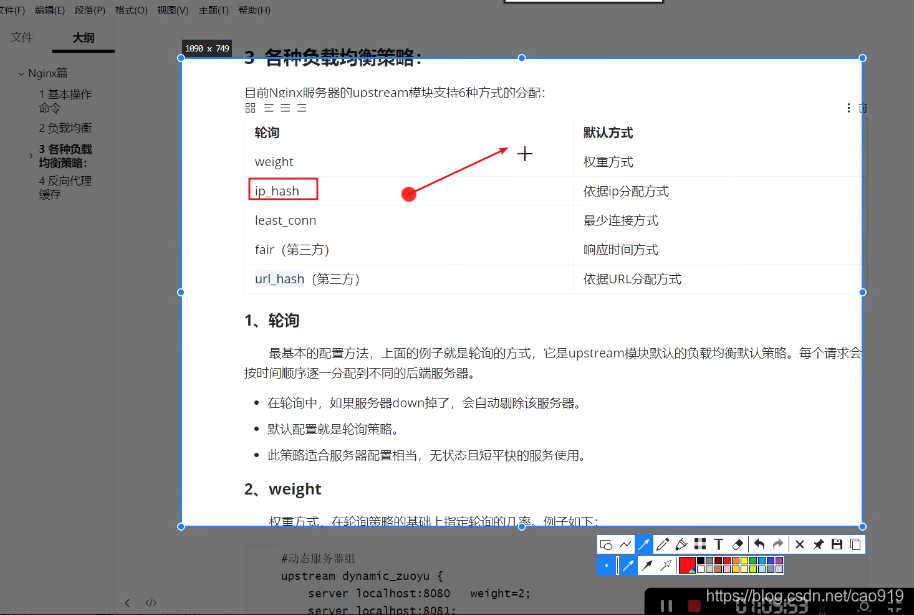Switch to the 文件 sidebar tab
914x615 pixels.
click(x=23, y=37)
